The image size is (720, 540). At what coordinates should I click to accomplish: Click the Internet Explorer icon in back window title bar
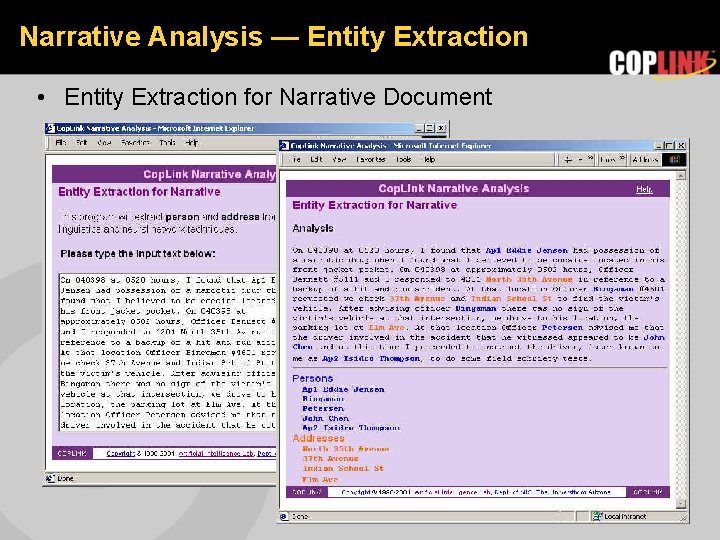[51, 128]
